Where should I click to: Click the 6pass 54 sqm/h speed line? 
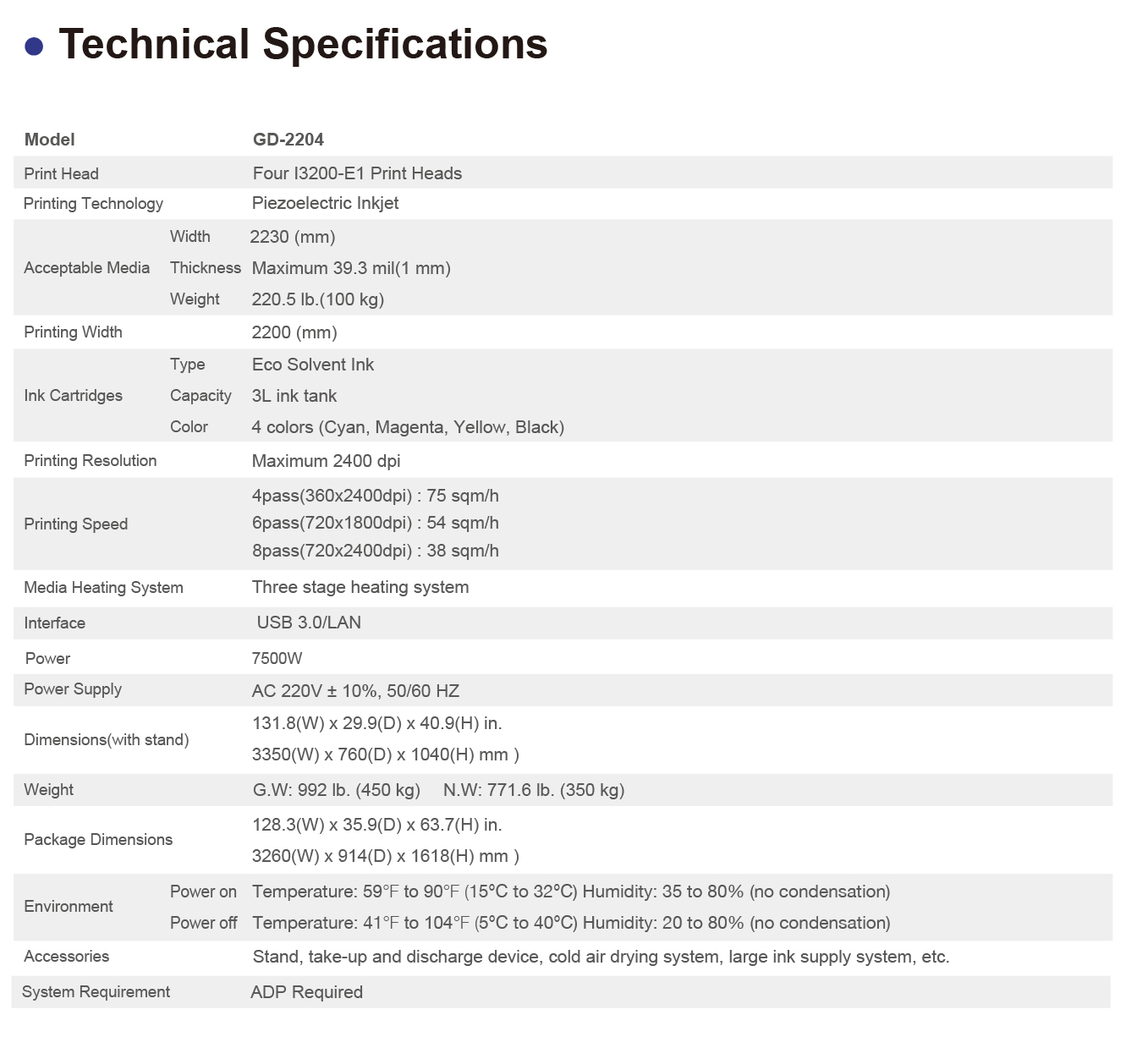pos(375,523)
